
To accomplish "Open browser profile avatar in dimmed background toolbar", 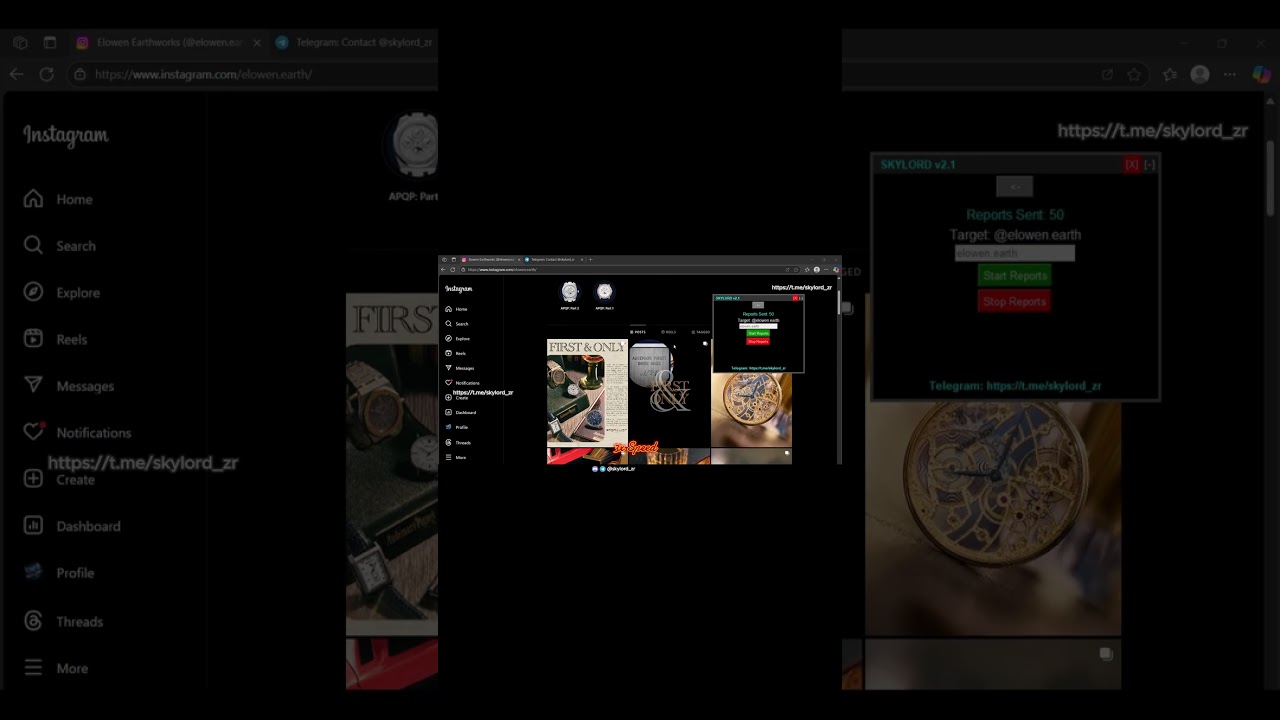I will [x=1200, y=74].
